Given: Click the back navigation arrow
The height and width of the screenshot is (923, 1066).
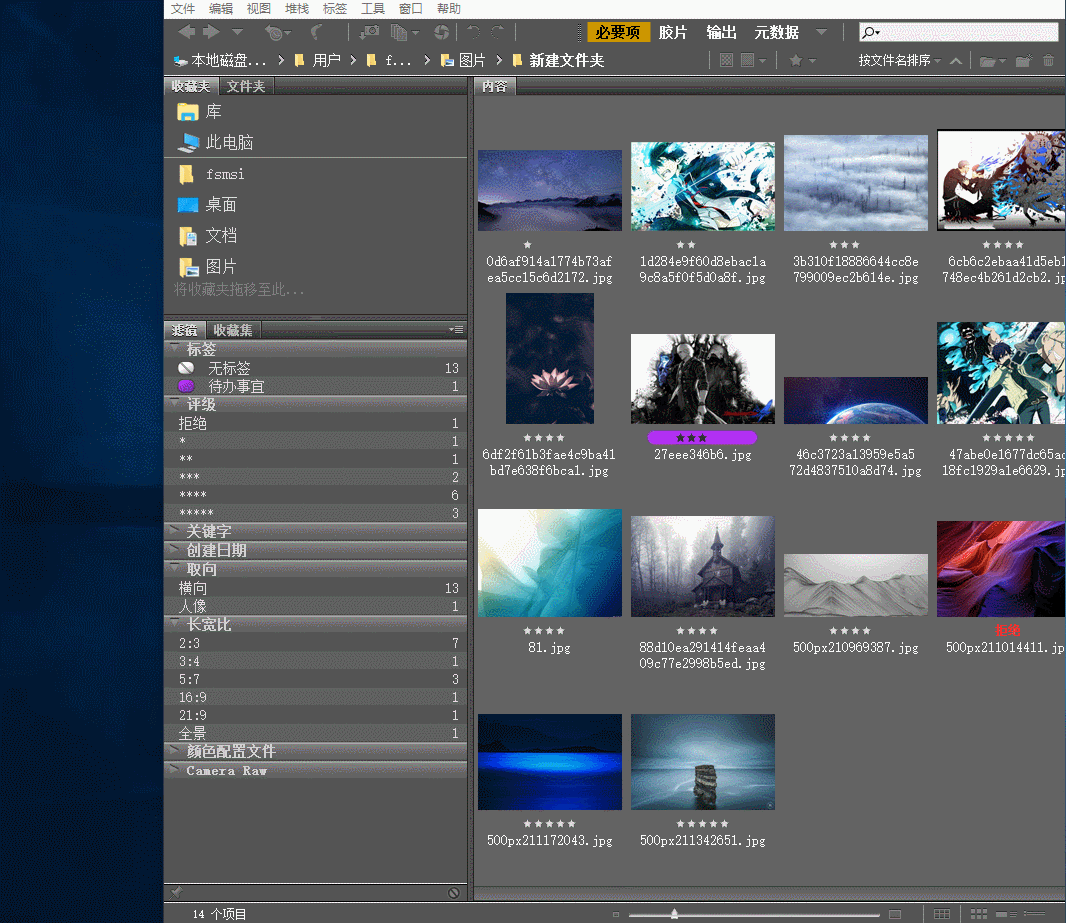Looking at the screenshot, I should pos(186,33).
